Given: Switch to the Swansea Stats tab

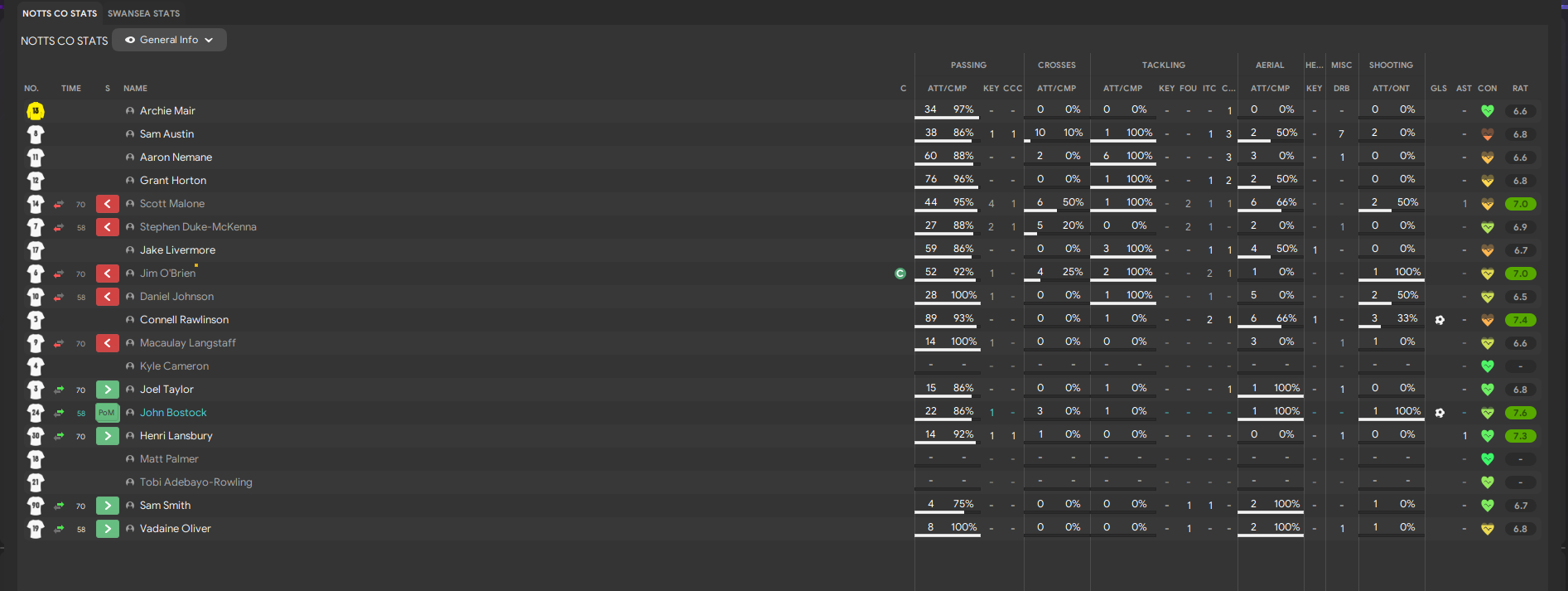Looking at the screenshot, I should click(143, 13).
